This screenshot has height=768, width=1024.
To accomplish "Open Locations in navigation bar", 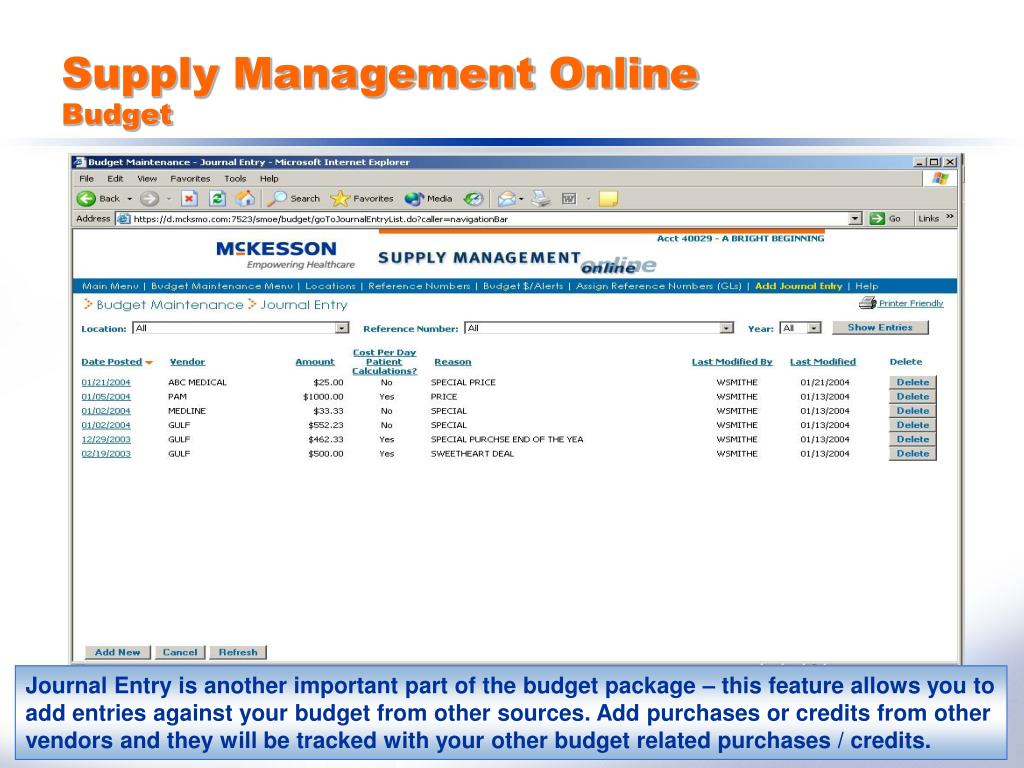I will 330,286.
